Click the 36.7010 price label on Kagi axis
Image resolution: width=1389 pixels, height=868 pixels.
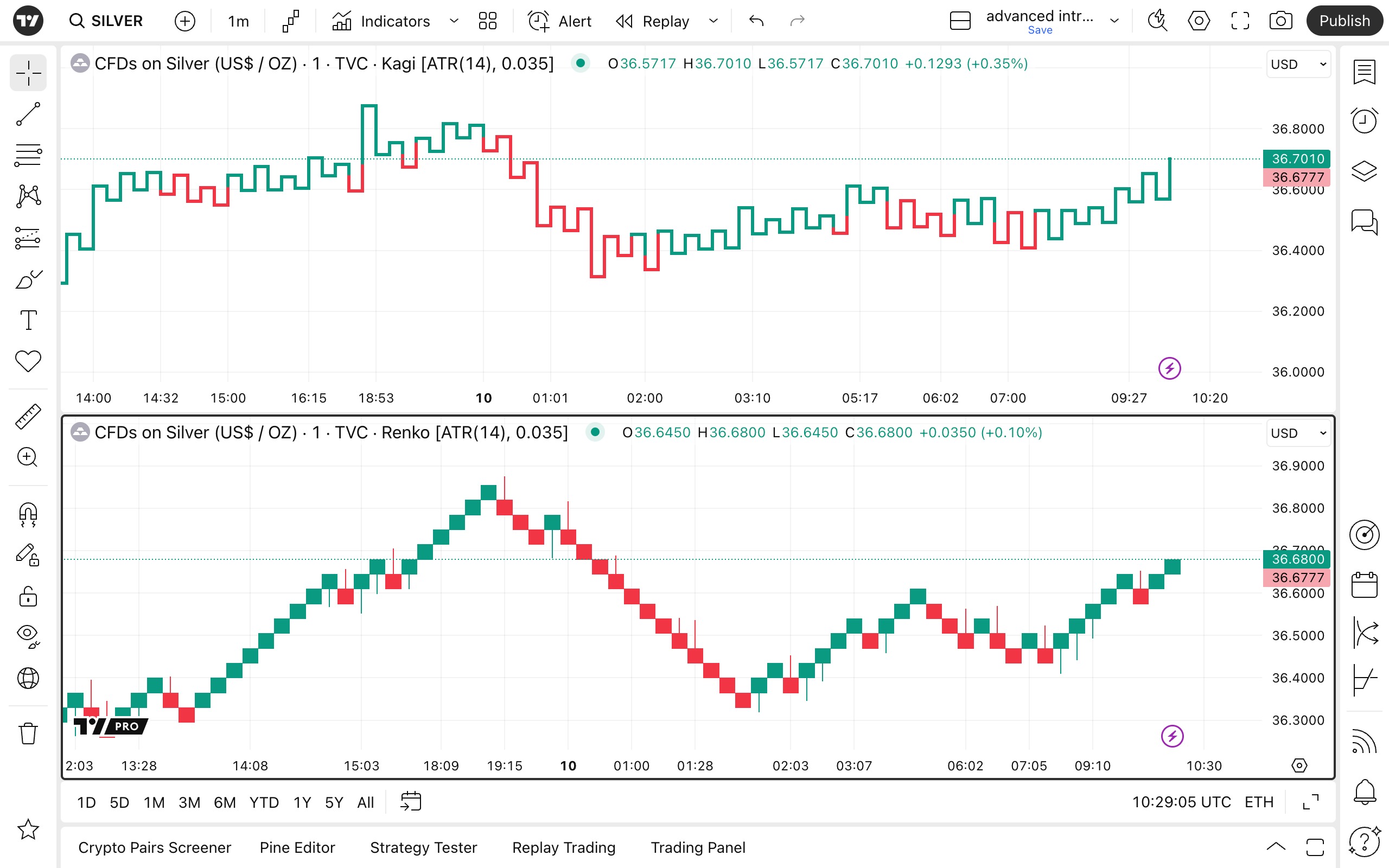1297,158
